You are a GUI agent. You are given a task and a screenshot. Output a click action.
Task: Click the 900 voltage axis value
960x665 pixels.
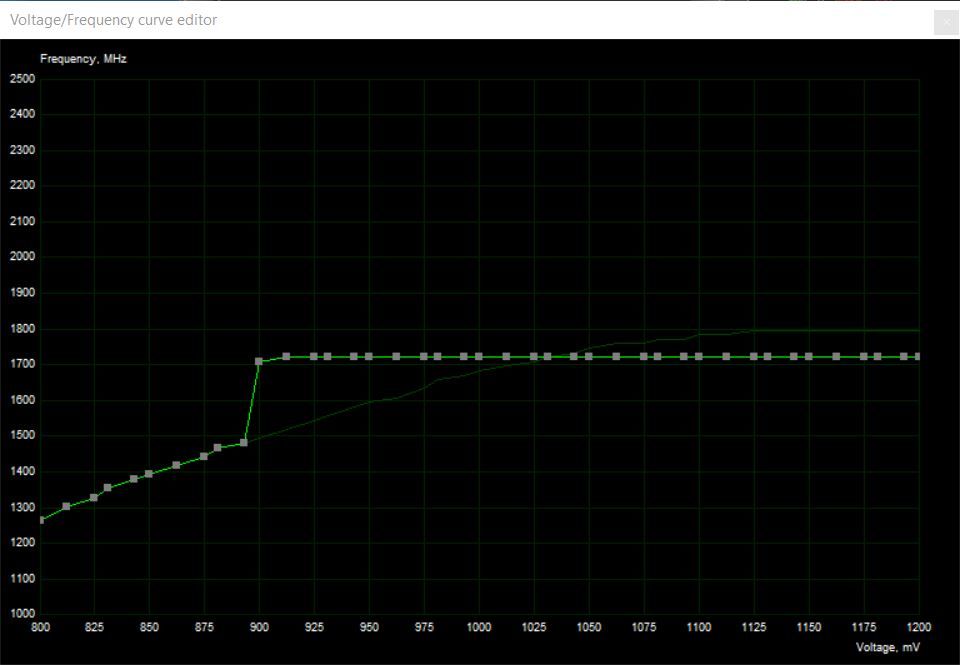tap(259, 627)
